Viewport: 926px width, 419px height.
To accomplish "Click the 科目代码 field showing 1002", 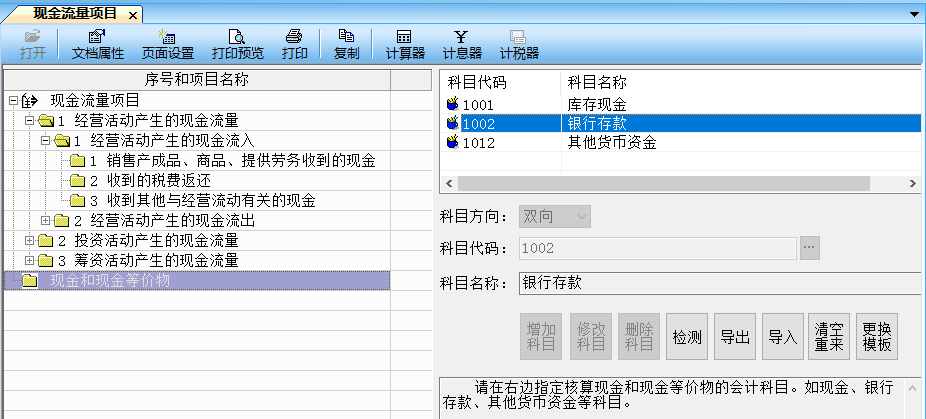I will 658,248.
